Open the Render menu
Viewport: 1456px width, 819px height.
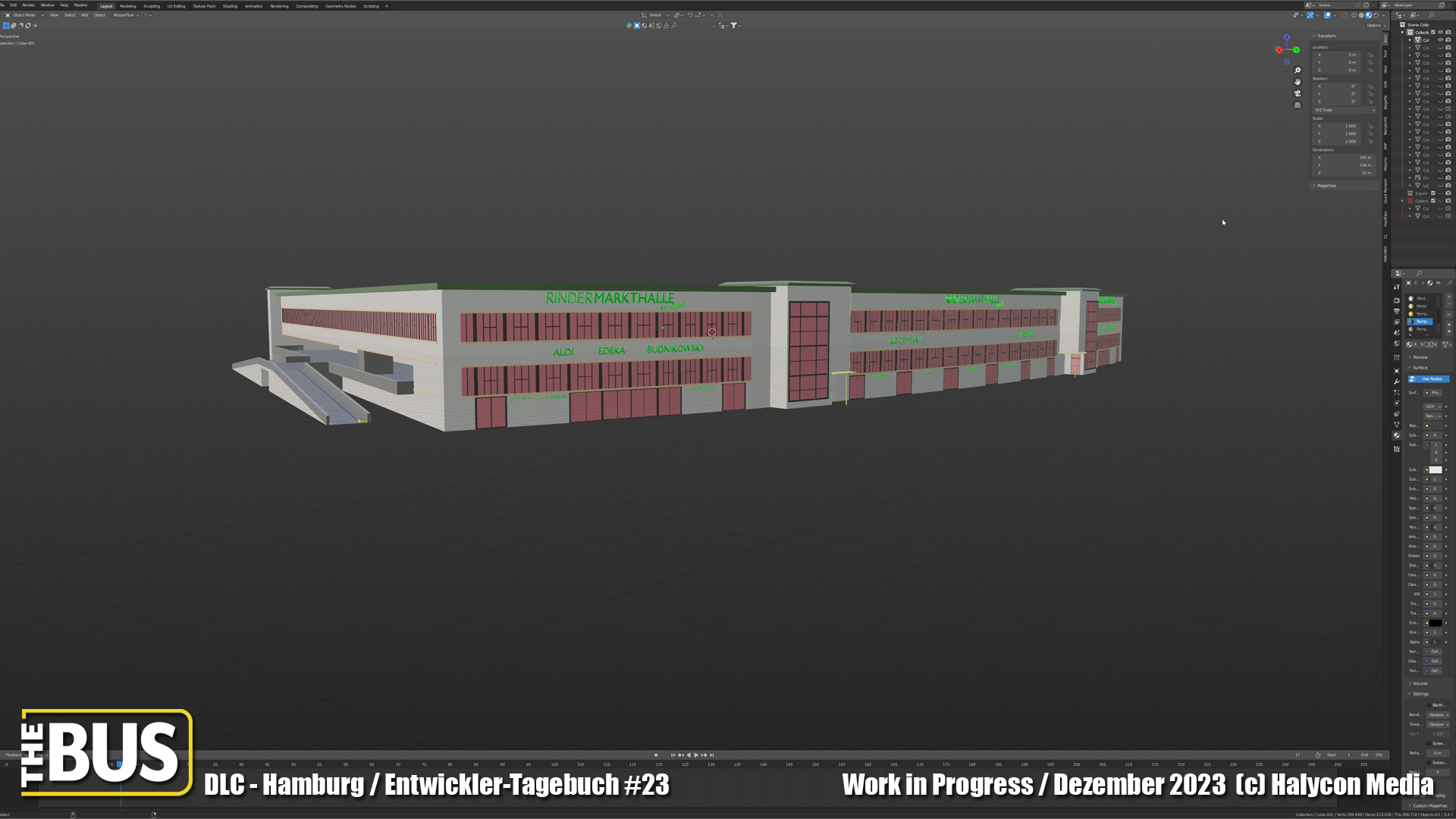click(x=29, y=5)
